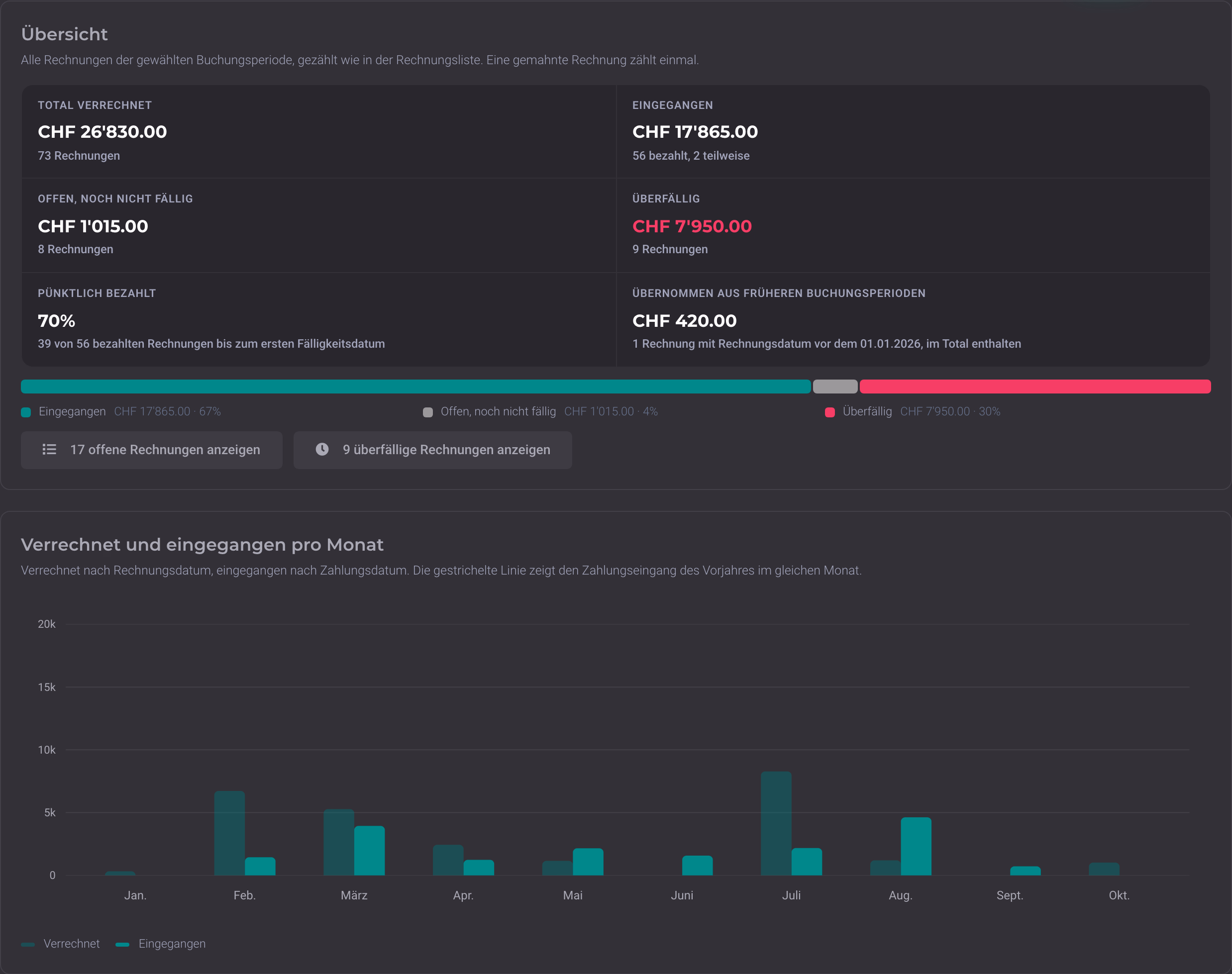Viewport: 1232px width, 974px height.
Task: Click the Eingegangen bar for Juni
Action: tap(698, 866)
